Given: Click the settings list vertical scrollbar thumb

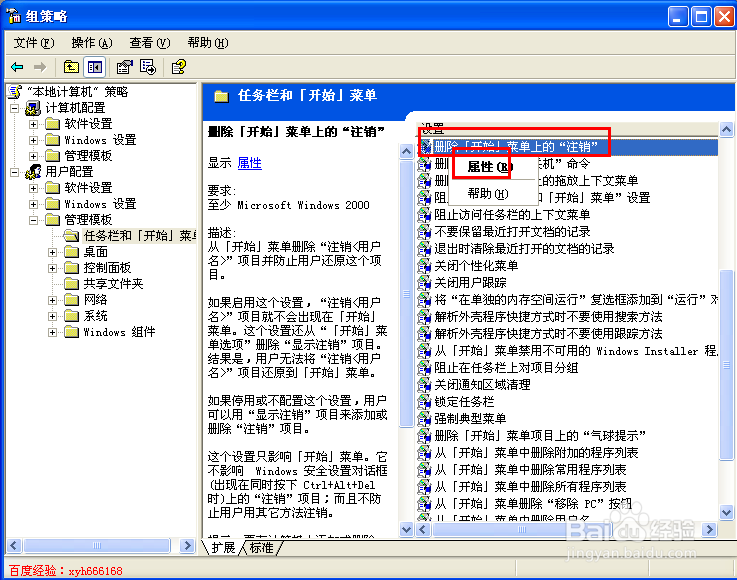Looking at the screenshot, I should pyautogui.click(x=726, y=365).
